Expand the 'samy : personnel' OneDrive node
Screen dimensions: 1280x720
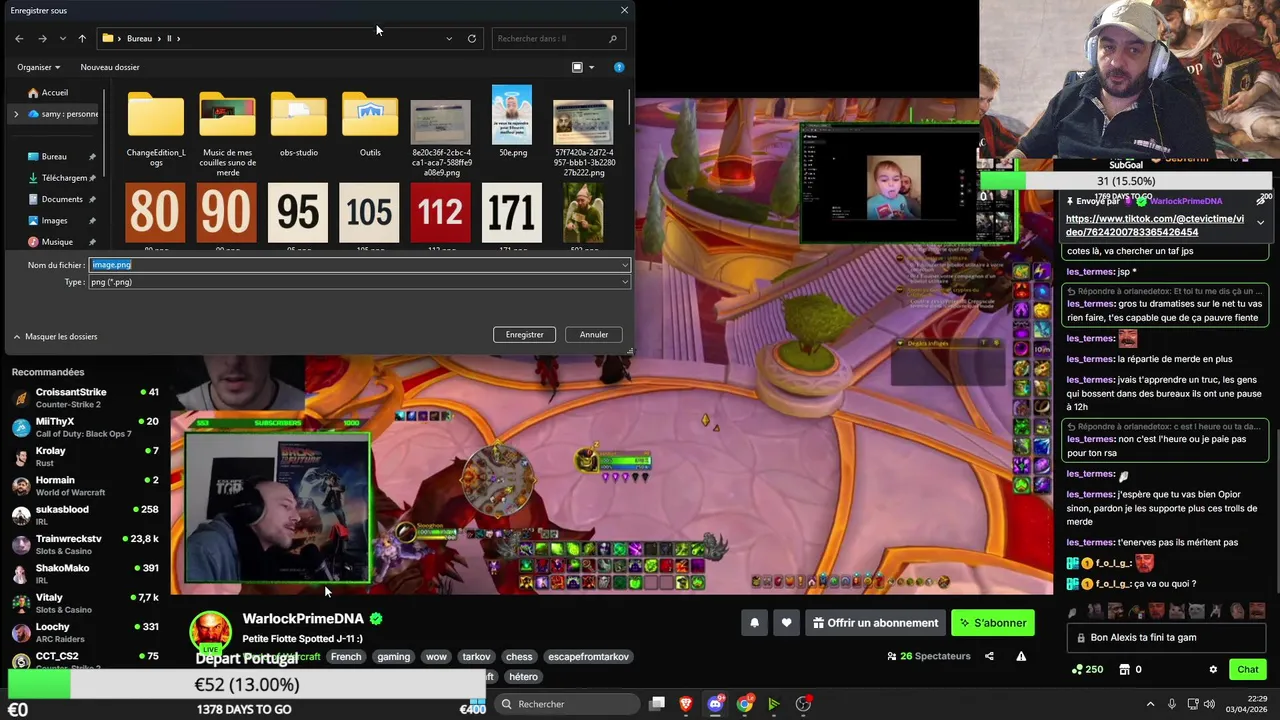click(16, 114)
